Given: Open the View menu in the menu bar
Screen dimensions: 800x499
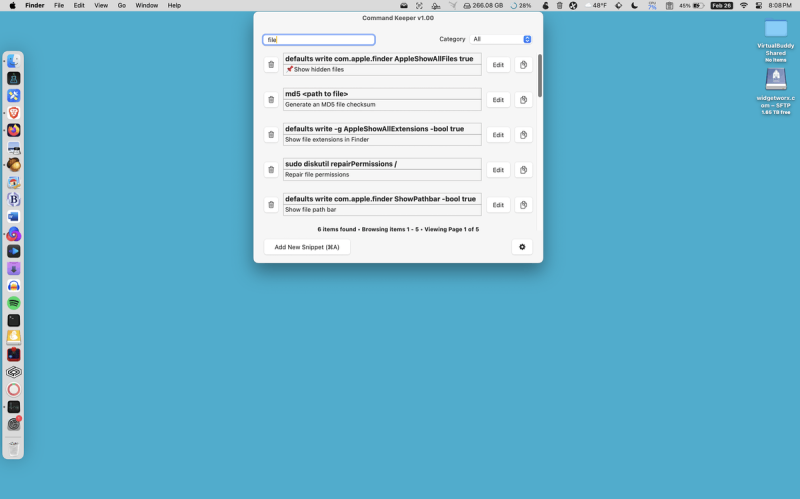Looking at the screenshot, I should 101,5.
